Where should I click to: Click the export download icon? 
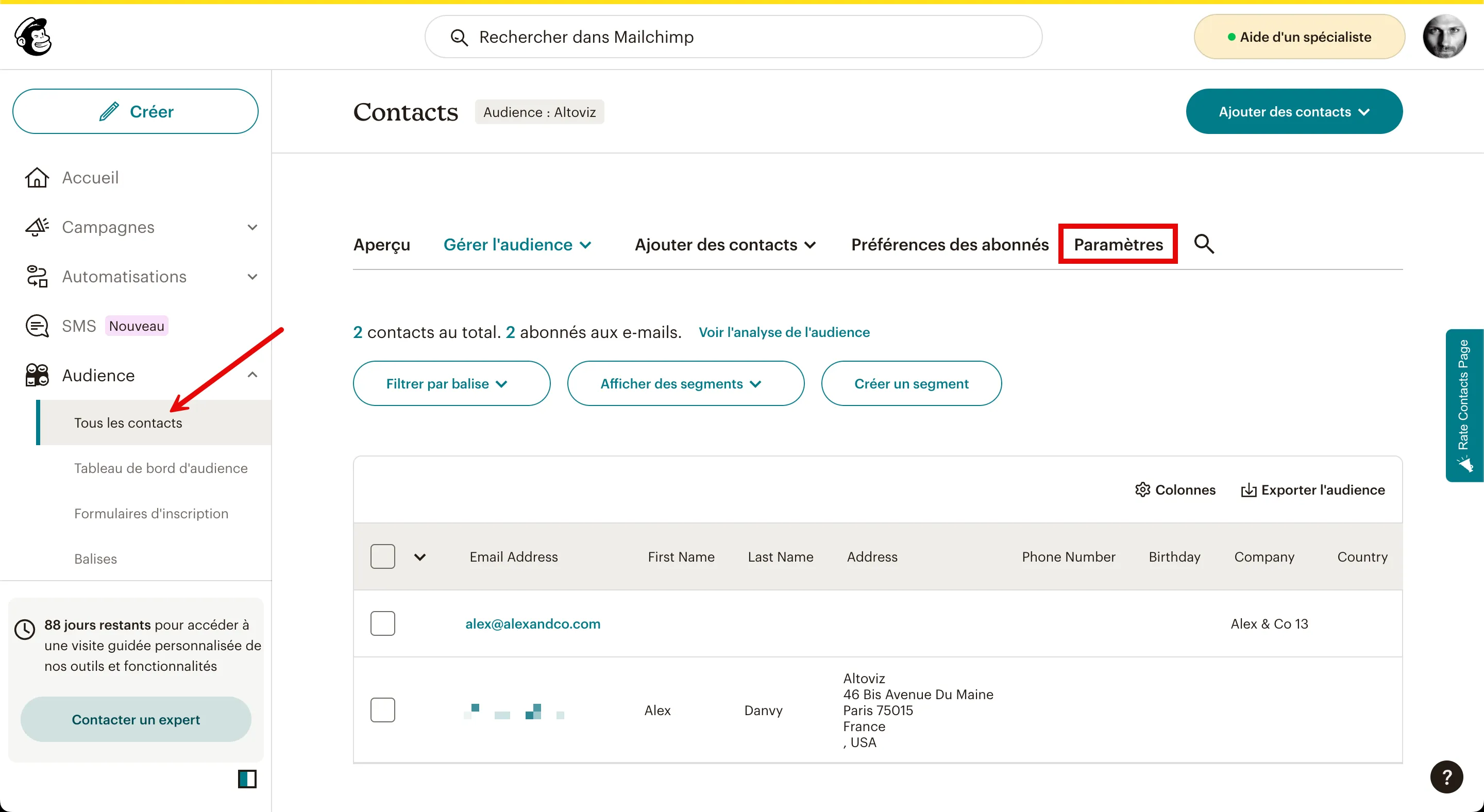coord(1249,489)
